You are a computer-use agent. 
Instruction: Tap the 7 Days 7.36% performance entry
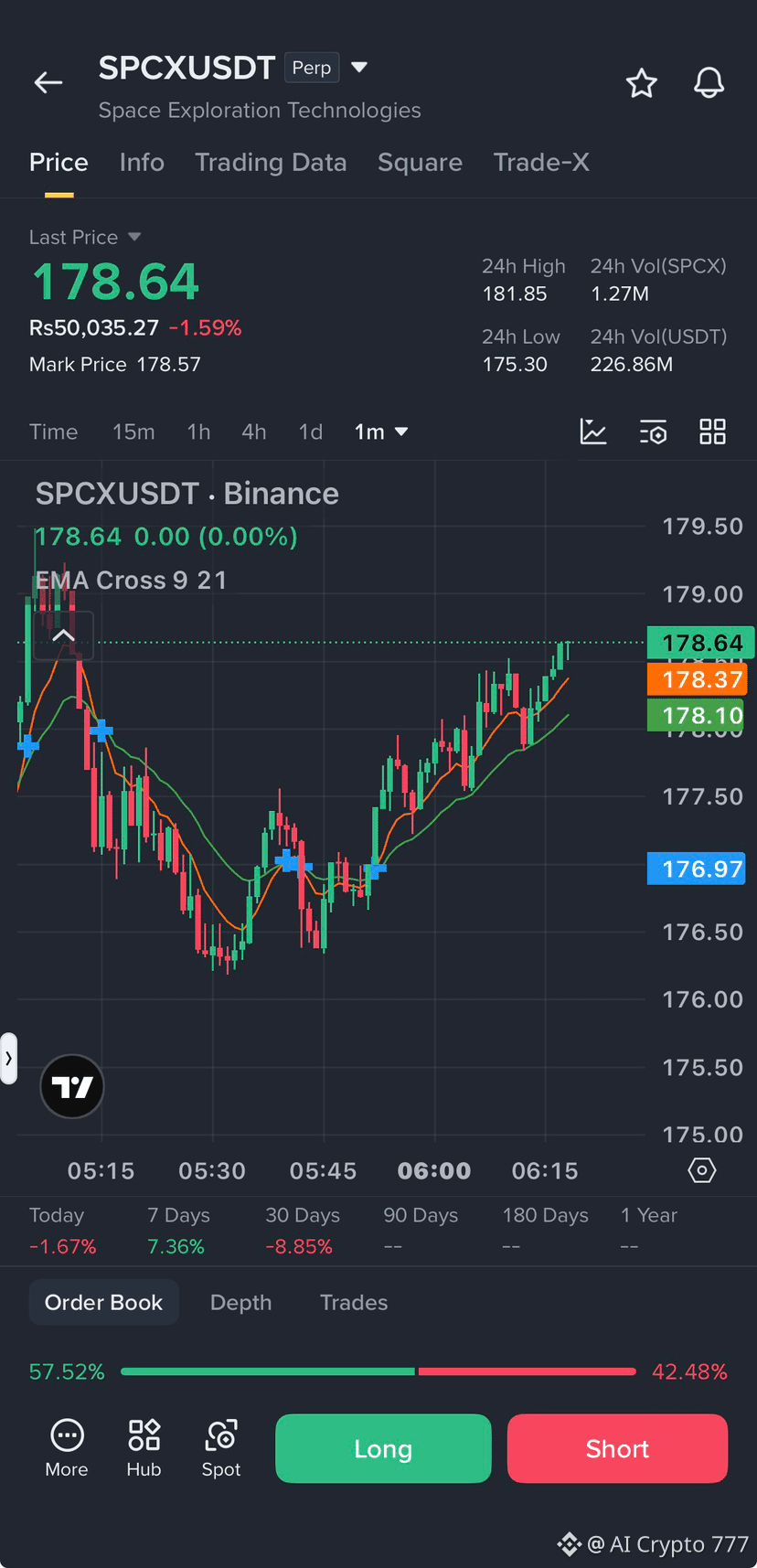pyautogui.click(x=178, y=1231)
